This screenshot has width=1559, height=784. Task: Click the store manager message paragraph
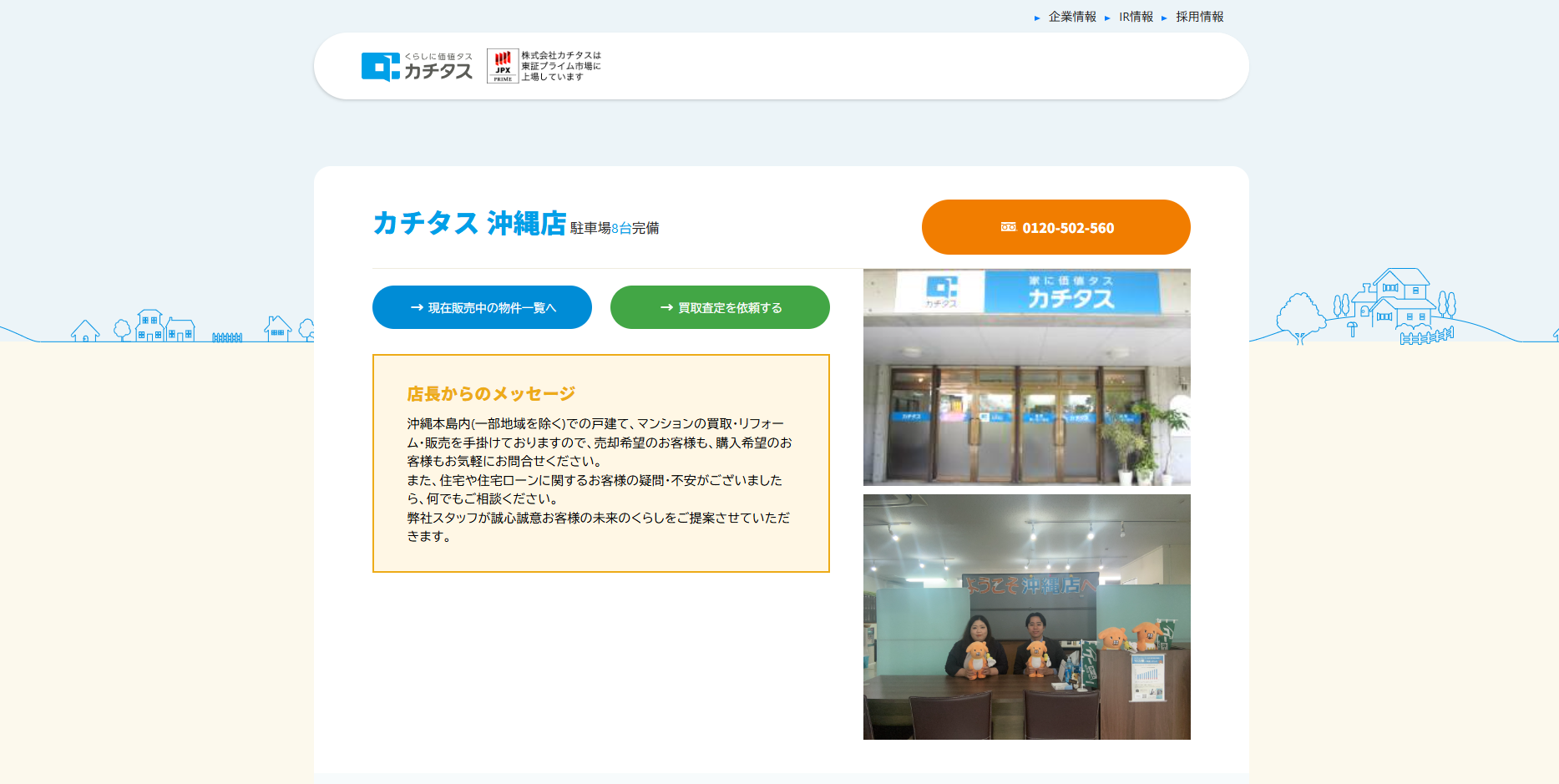[x=600, y=480]
